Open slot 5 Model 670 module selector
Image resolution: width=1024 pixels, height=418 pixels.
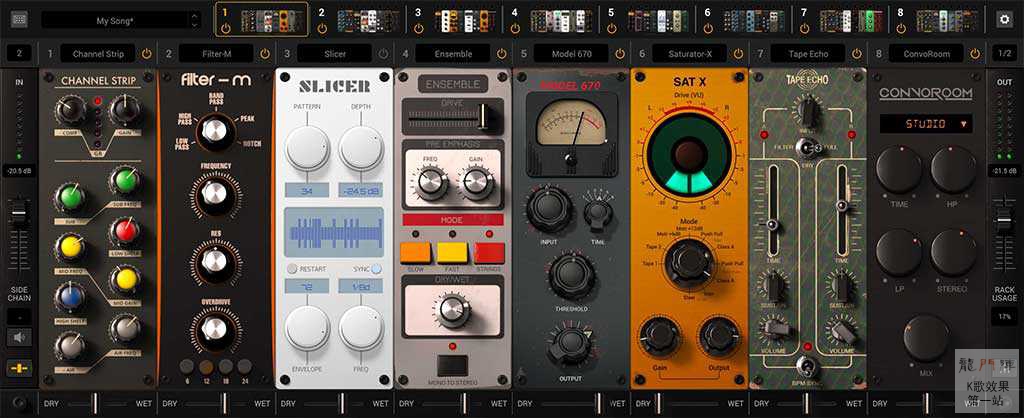[571, 54]
